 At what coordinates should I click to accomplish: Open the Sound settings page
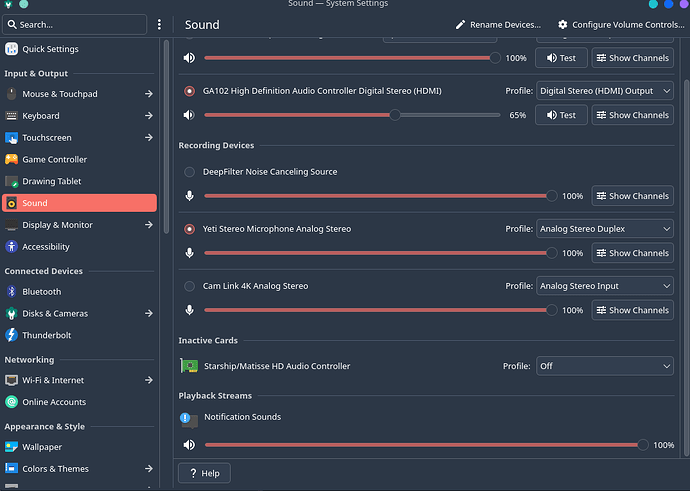tap(79, 203)
